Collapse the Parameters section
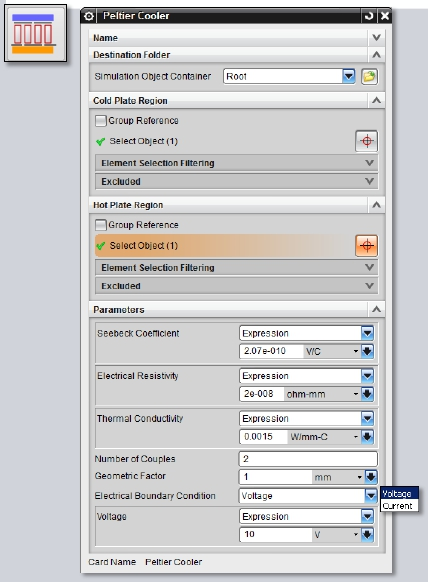Viewport: 428px width, 582px height. click(376, 310)
